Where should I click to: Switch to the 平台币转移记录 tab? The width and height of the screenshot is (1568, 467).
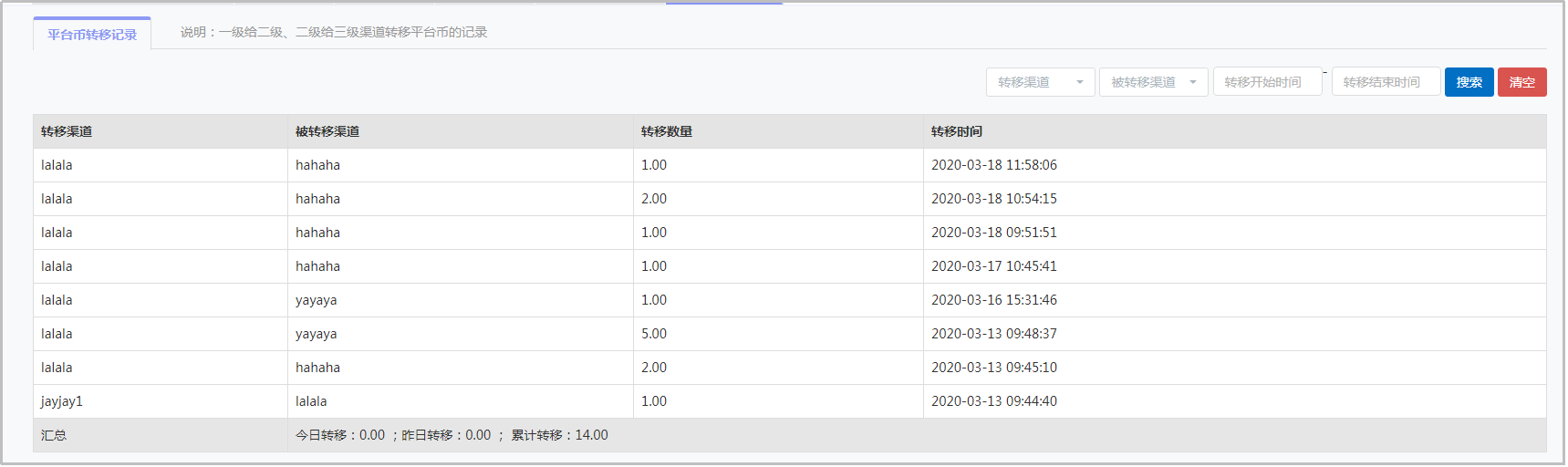tap(92, 35)
